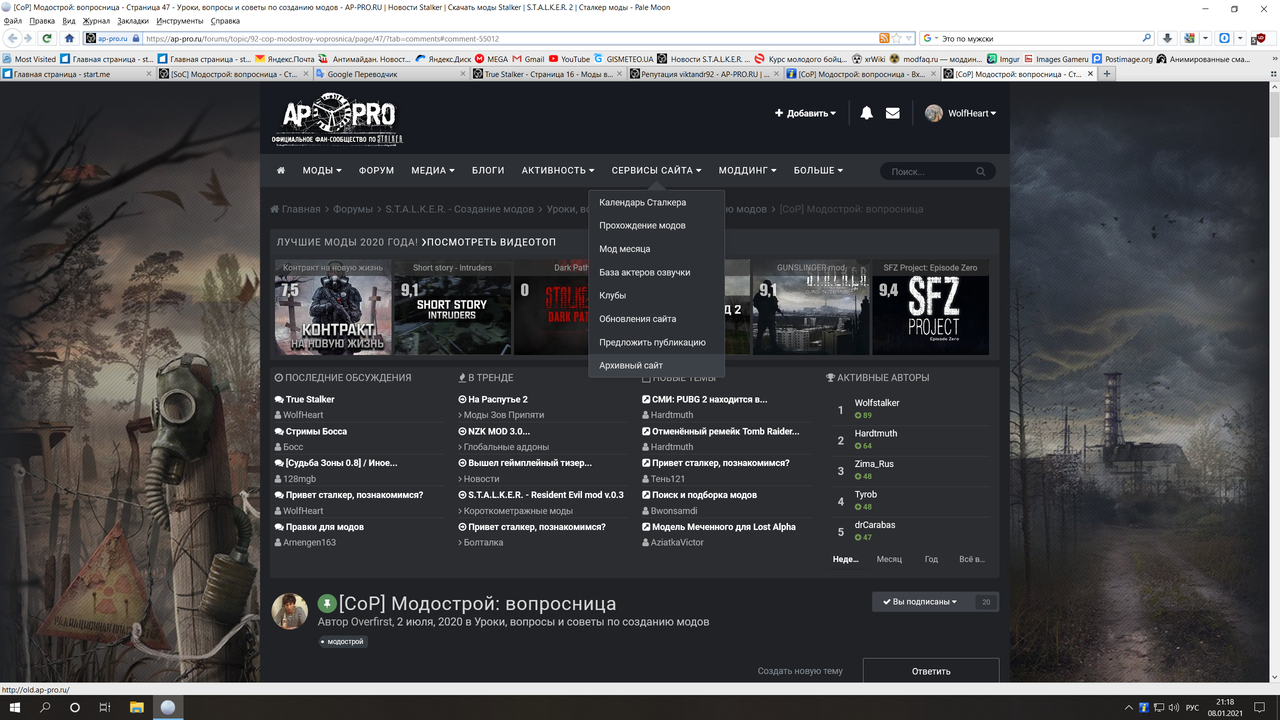Click the ПОСМОТРЕТЬ ВИДЕОТОП link

point(488,242)
